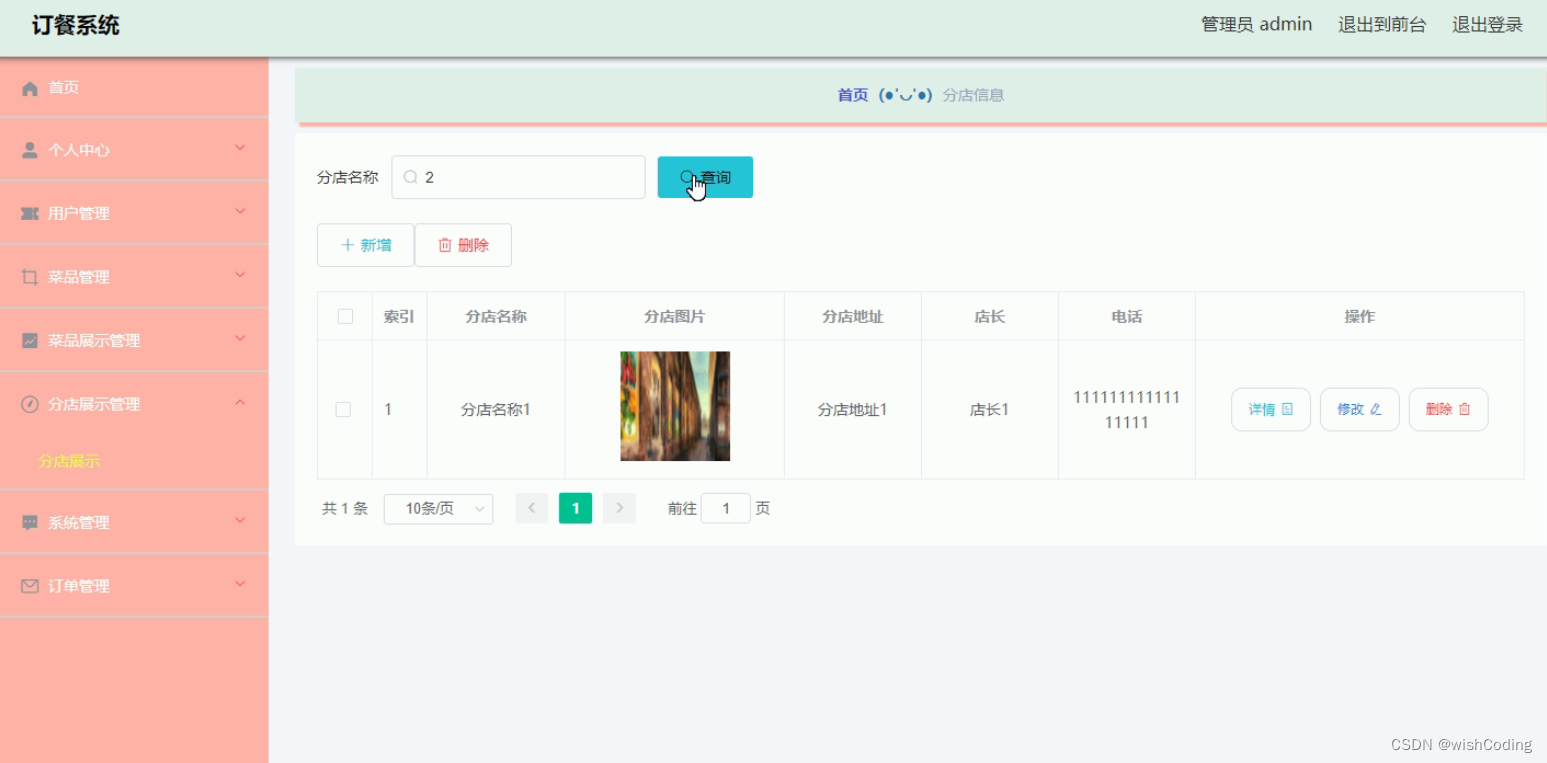Open the 10条/页 page-size dropdown
Viewport: 1547px width, 763px height.
[x=438, y=508]
